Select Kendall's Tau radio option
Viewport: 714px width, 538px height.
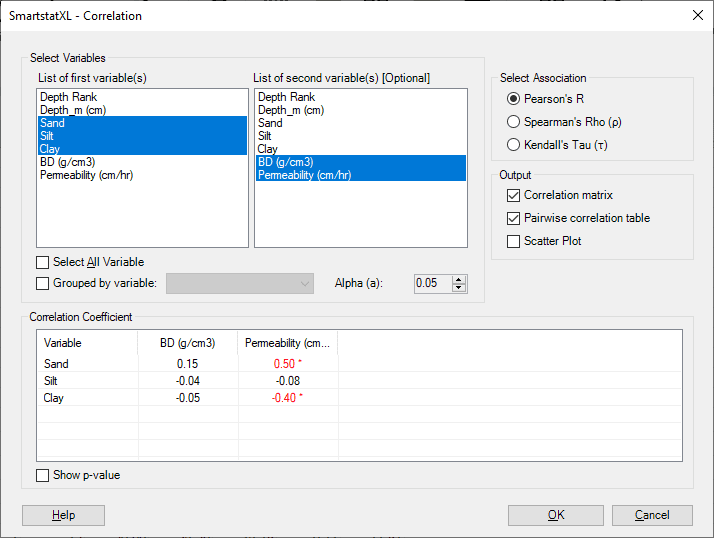514,144
